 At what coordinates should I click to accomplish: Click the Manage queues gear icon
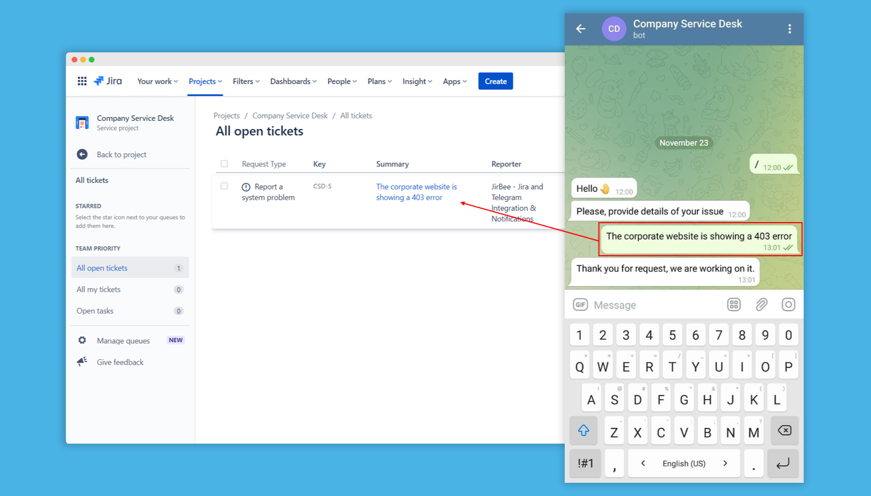pyautogui.click(x=82, y=340)
